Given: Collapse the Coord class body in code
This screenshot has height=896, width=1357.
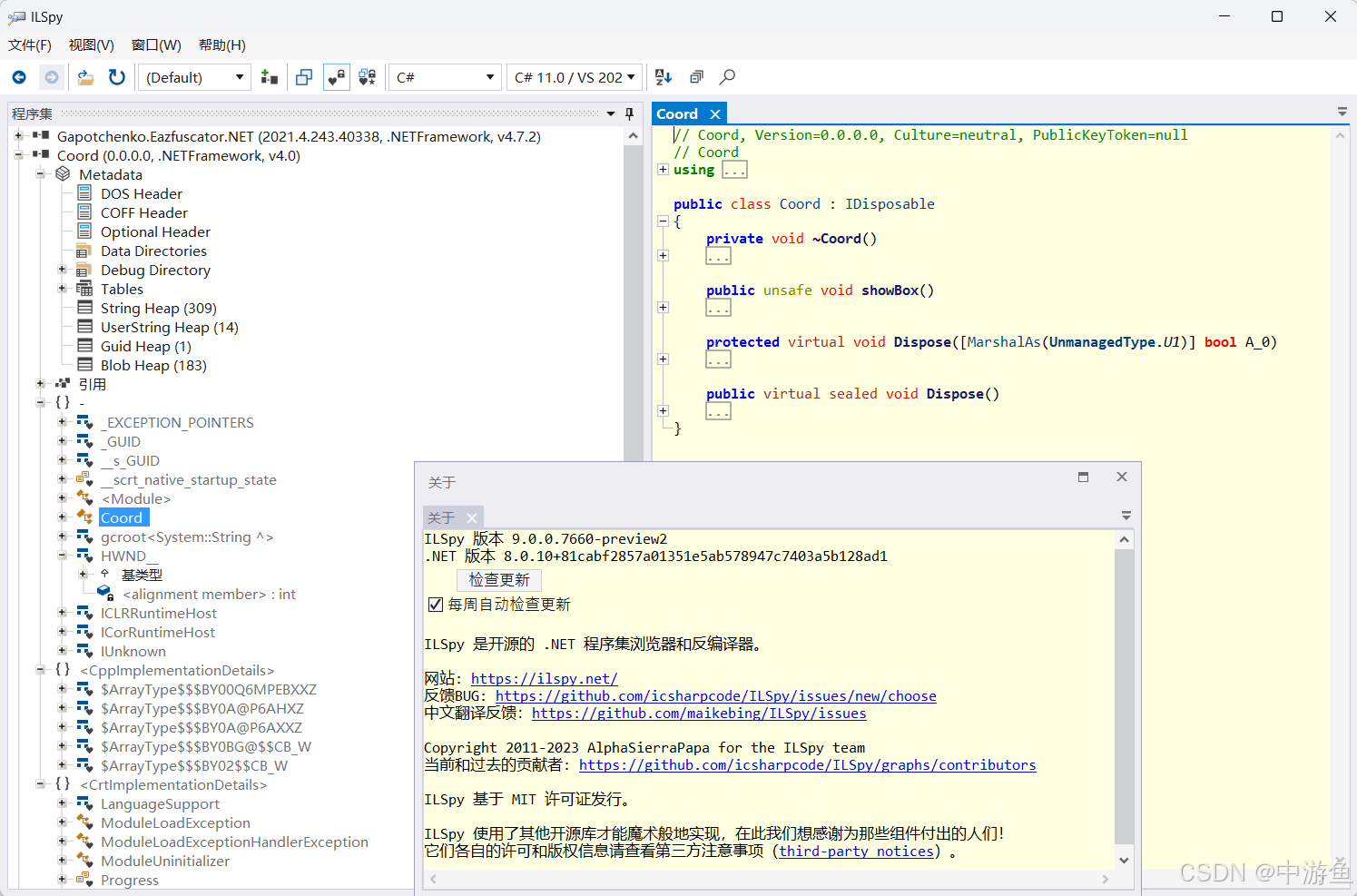Looking at the screenshot, I should coord(663,222).
